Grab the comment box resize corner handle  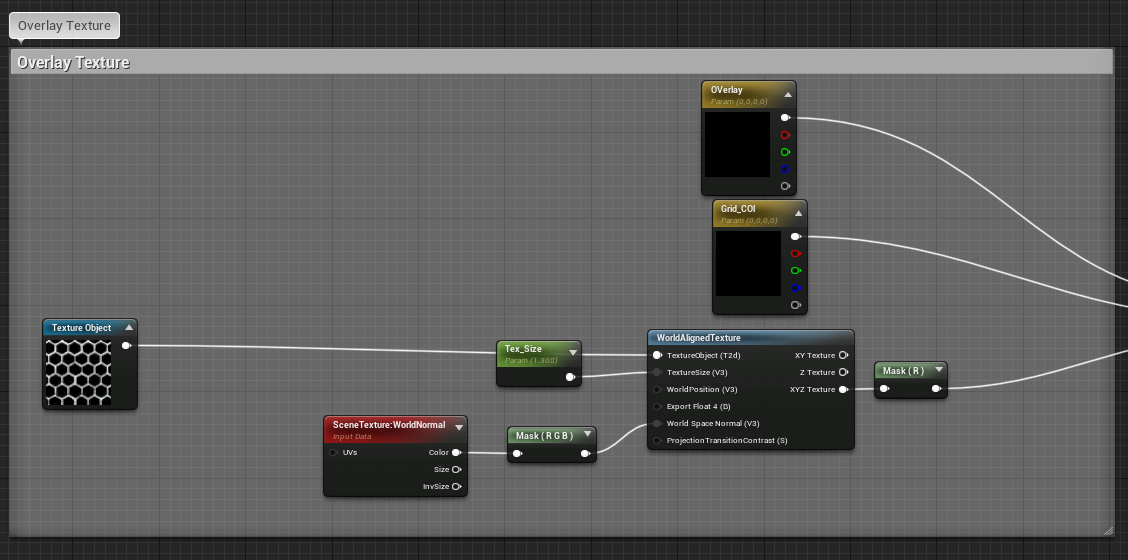pos(1108,530)
